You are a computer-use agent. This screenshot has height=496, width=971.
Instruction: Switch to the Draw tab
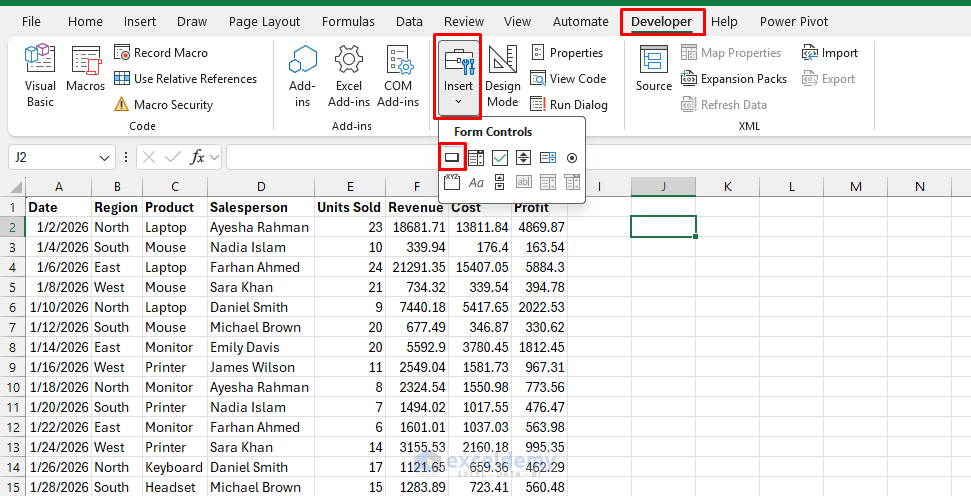point(192,22)
